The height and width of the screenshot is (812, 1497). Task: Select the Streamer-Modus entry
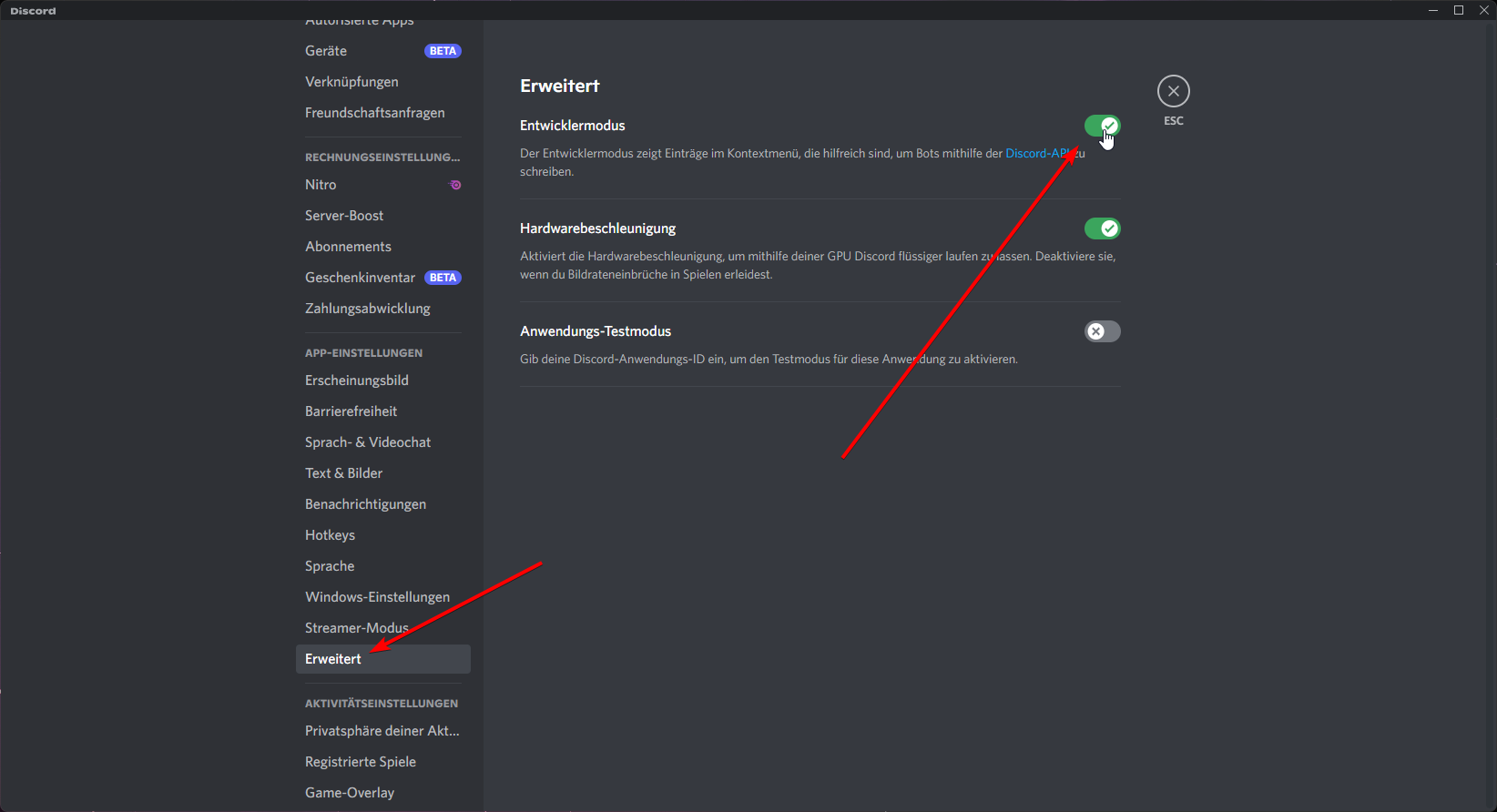[356, 628]
